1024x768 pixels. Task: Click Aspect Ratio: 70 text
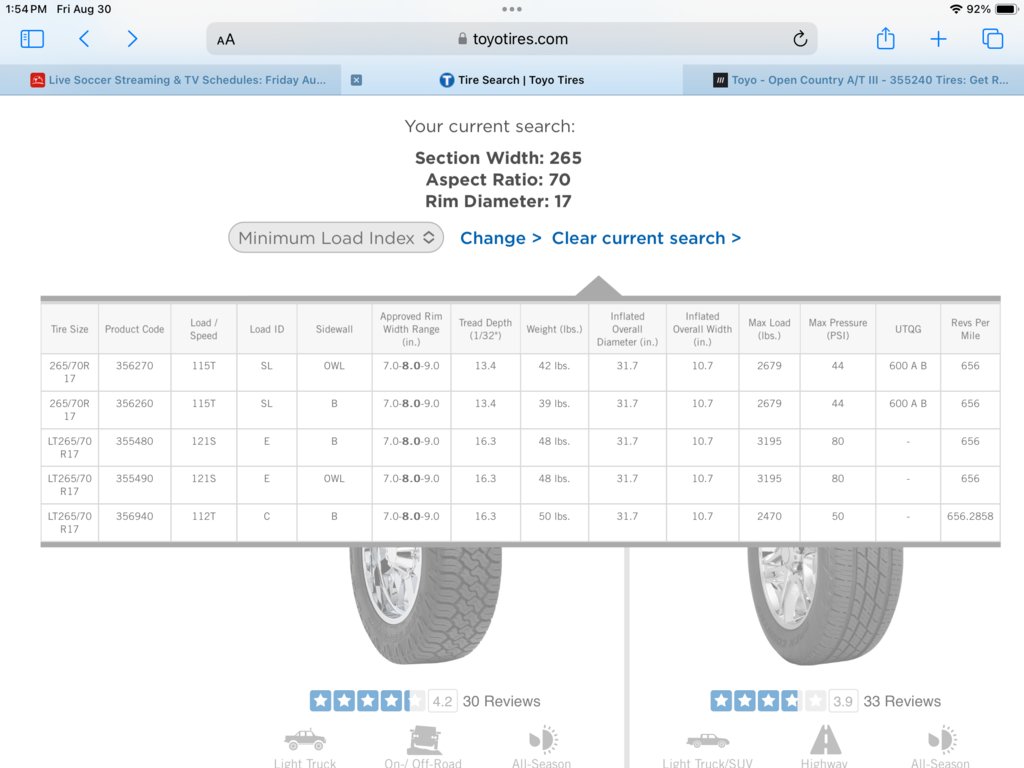coord(498,180)
